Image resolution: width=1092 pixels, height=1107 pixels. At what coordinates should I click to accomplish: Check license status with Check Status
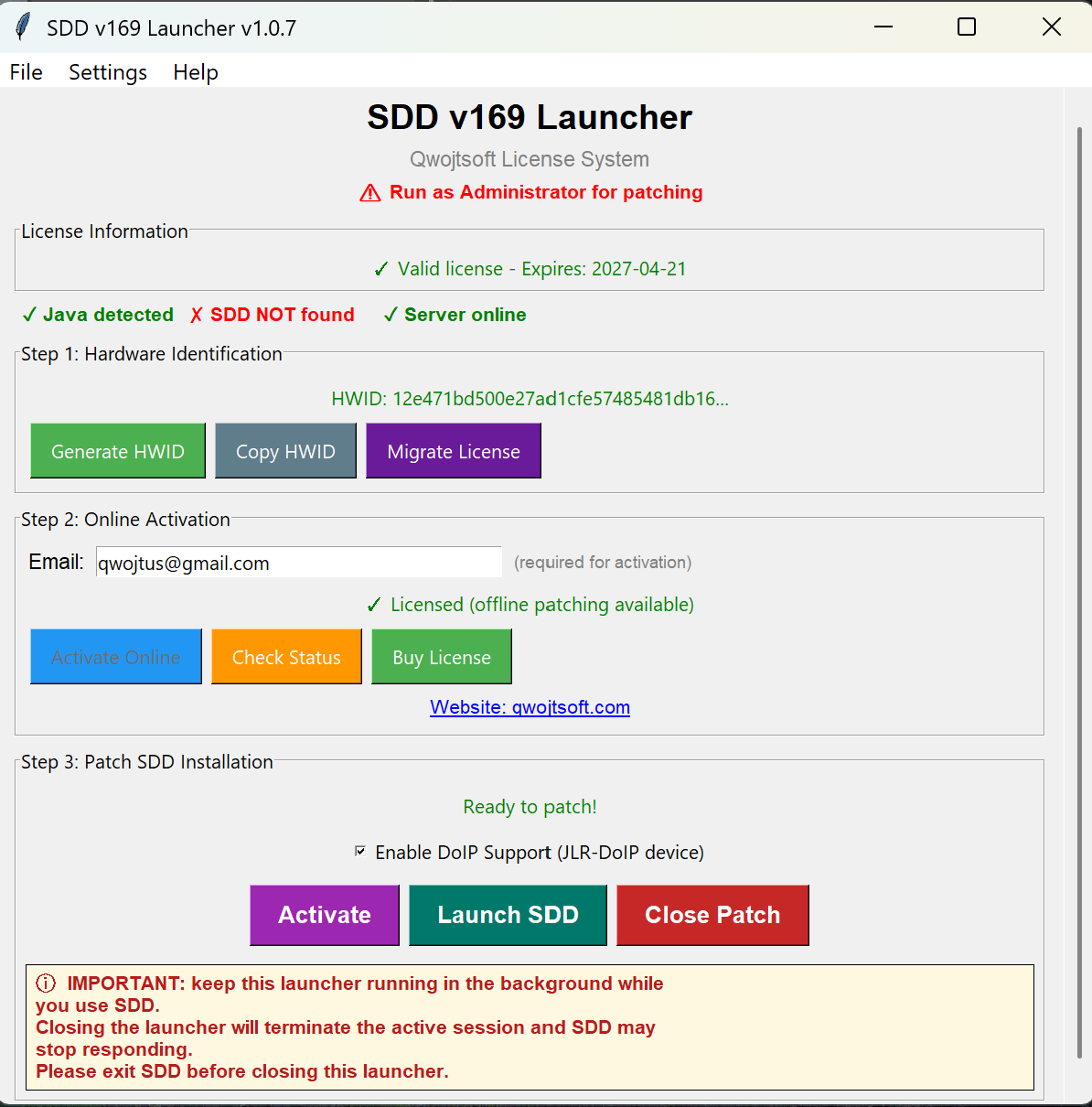click(x=286, y=657)
